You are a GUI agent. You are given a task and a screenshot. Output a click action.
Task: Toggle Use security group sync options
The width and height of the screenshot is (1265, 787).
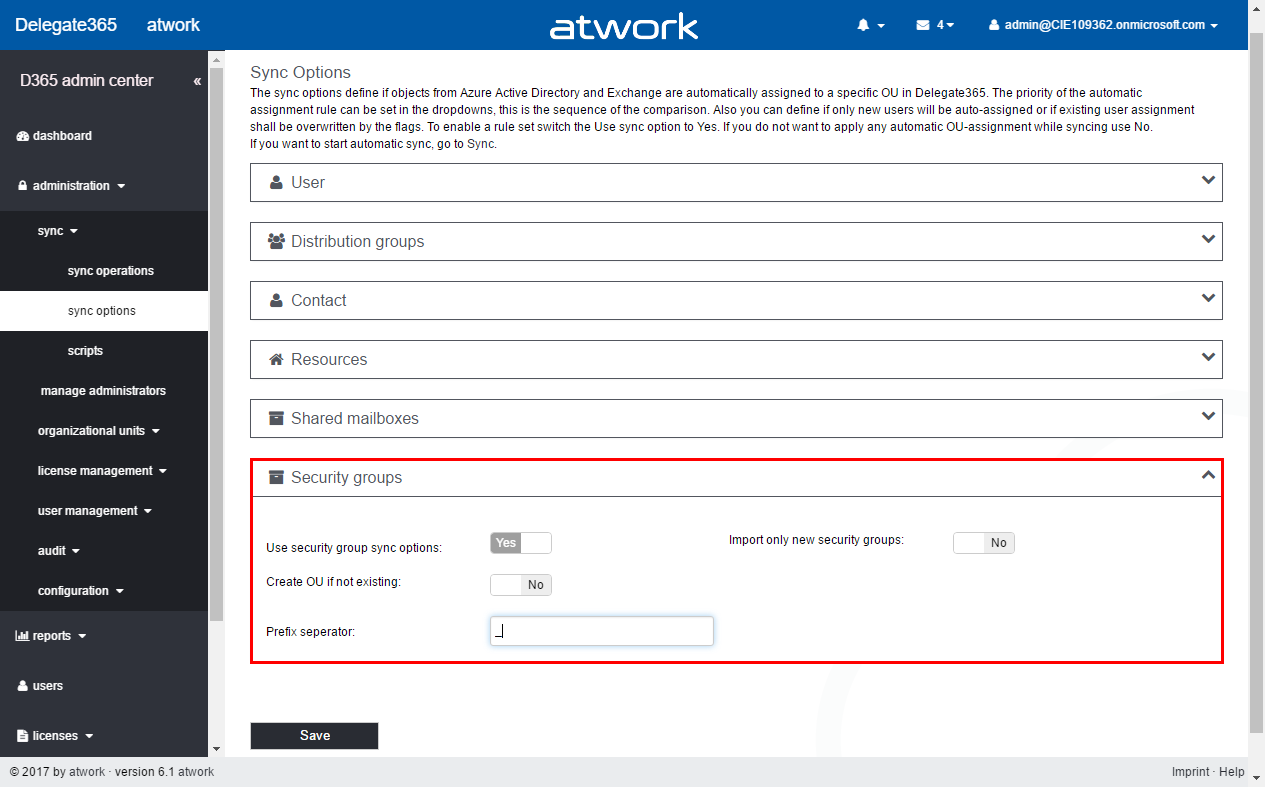coord(521,543)
